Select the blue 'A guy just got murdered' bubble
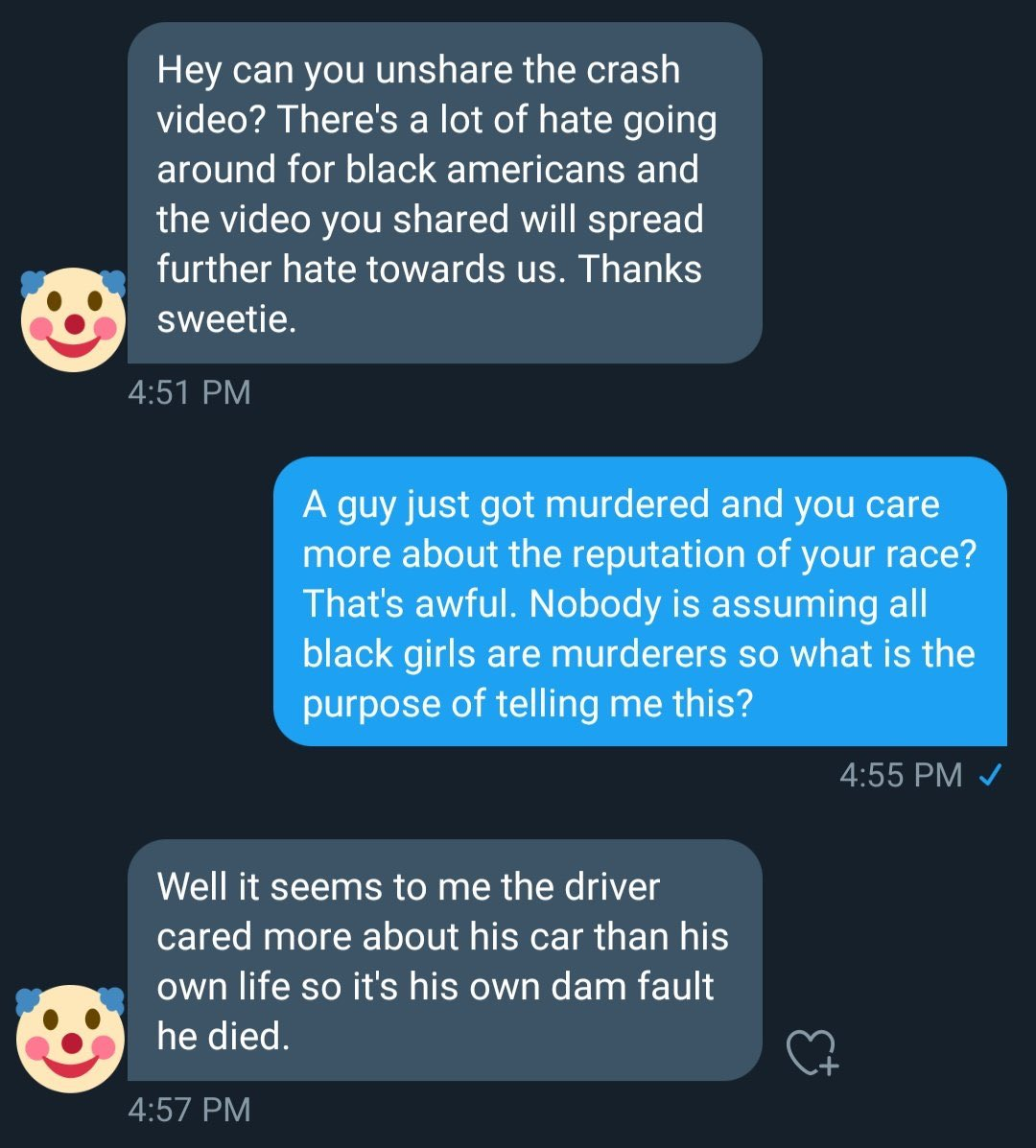1036x1148 pixels. 640,602
